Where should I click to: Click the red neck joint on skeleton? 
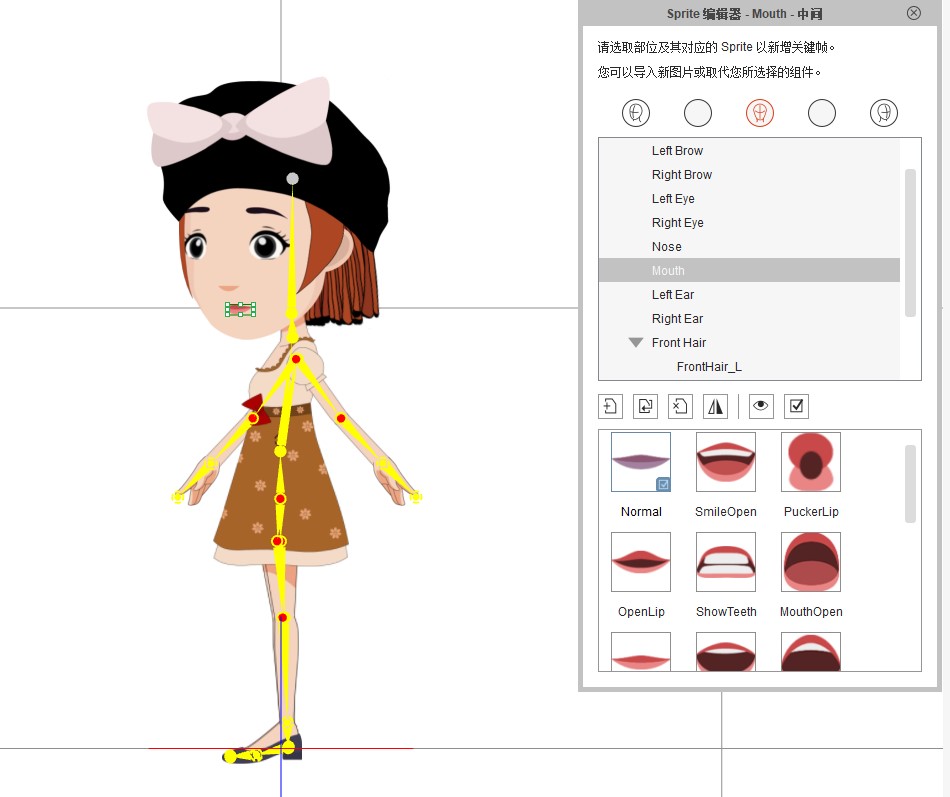coord(296,359)
